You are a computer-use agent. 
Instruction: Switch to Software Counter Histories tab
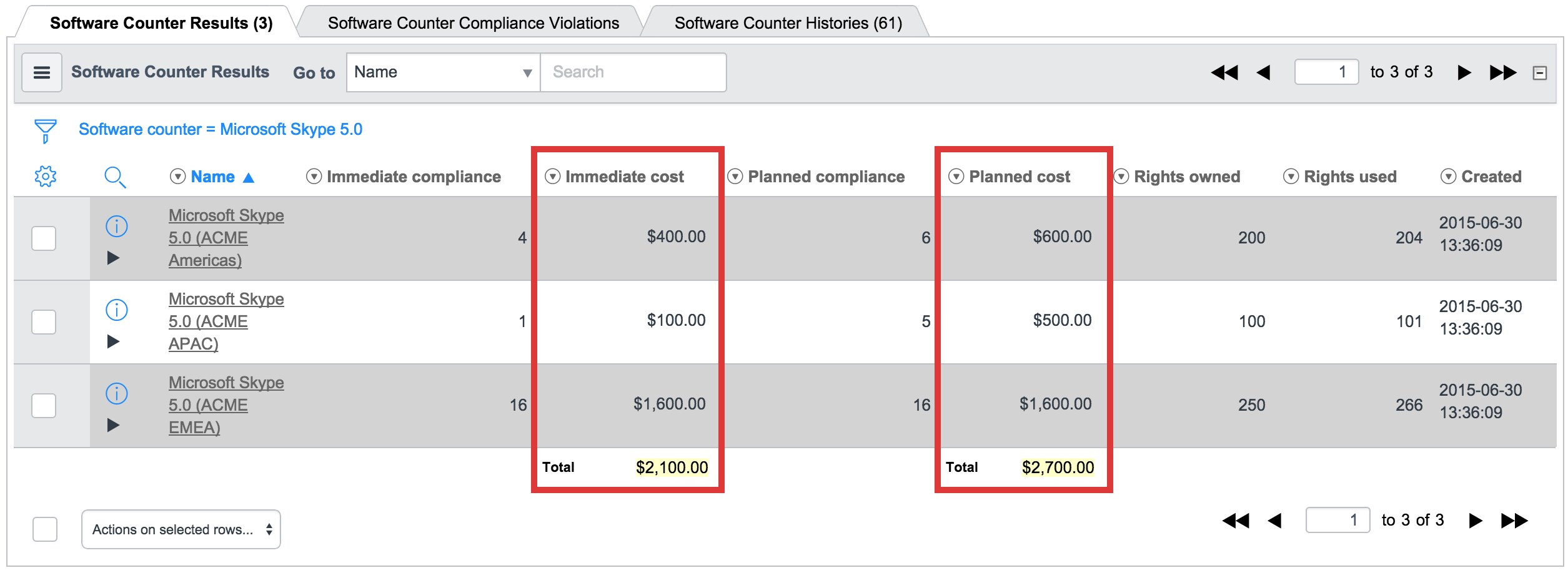[x=788, y=23]
